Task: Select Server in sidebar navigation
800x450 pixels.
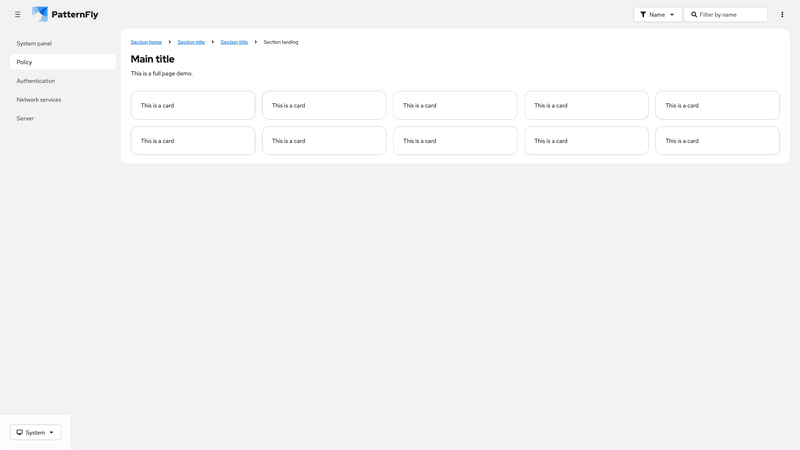Action: click(25, 119)
